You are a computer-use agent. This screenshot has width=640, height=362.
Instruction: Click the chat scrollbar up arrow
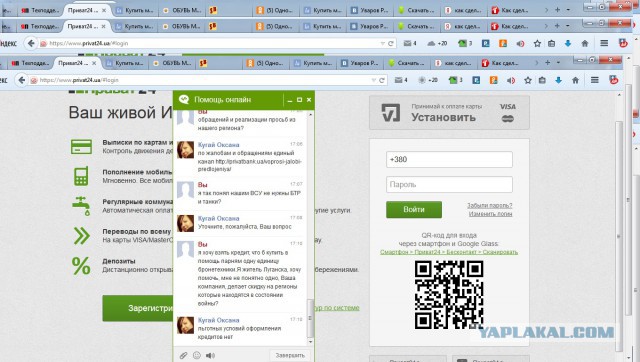pos(310,115)
